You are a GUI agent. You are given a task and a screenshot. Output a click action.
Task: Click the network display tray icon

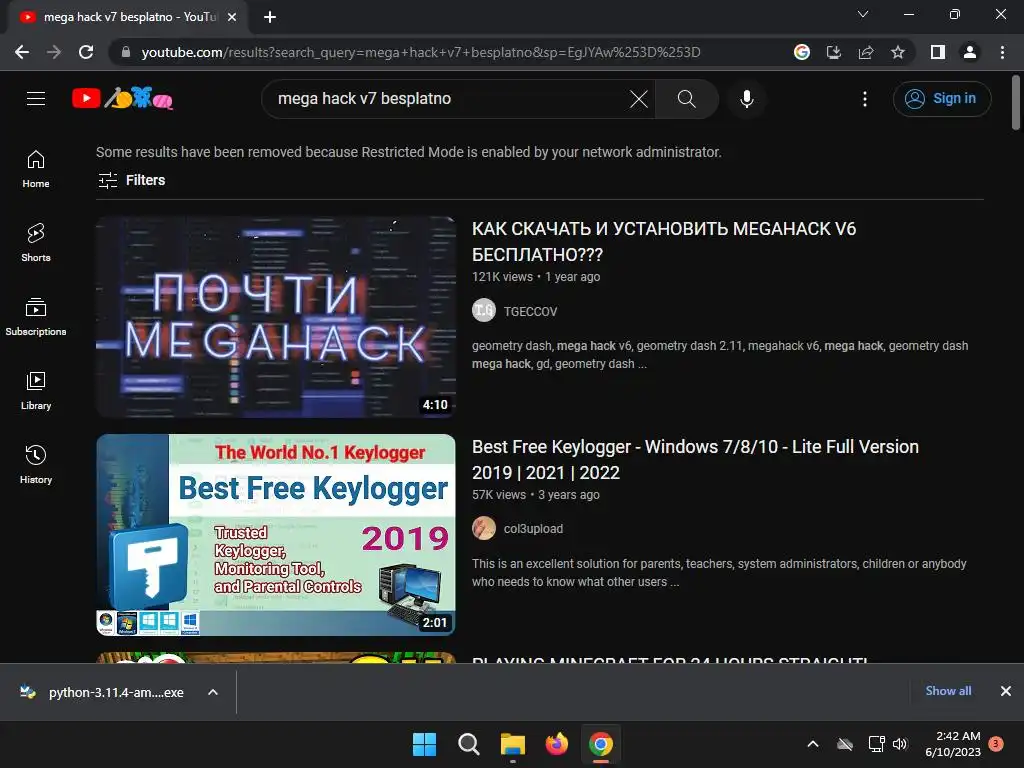click(x=876, y=744)
